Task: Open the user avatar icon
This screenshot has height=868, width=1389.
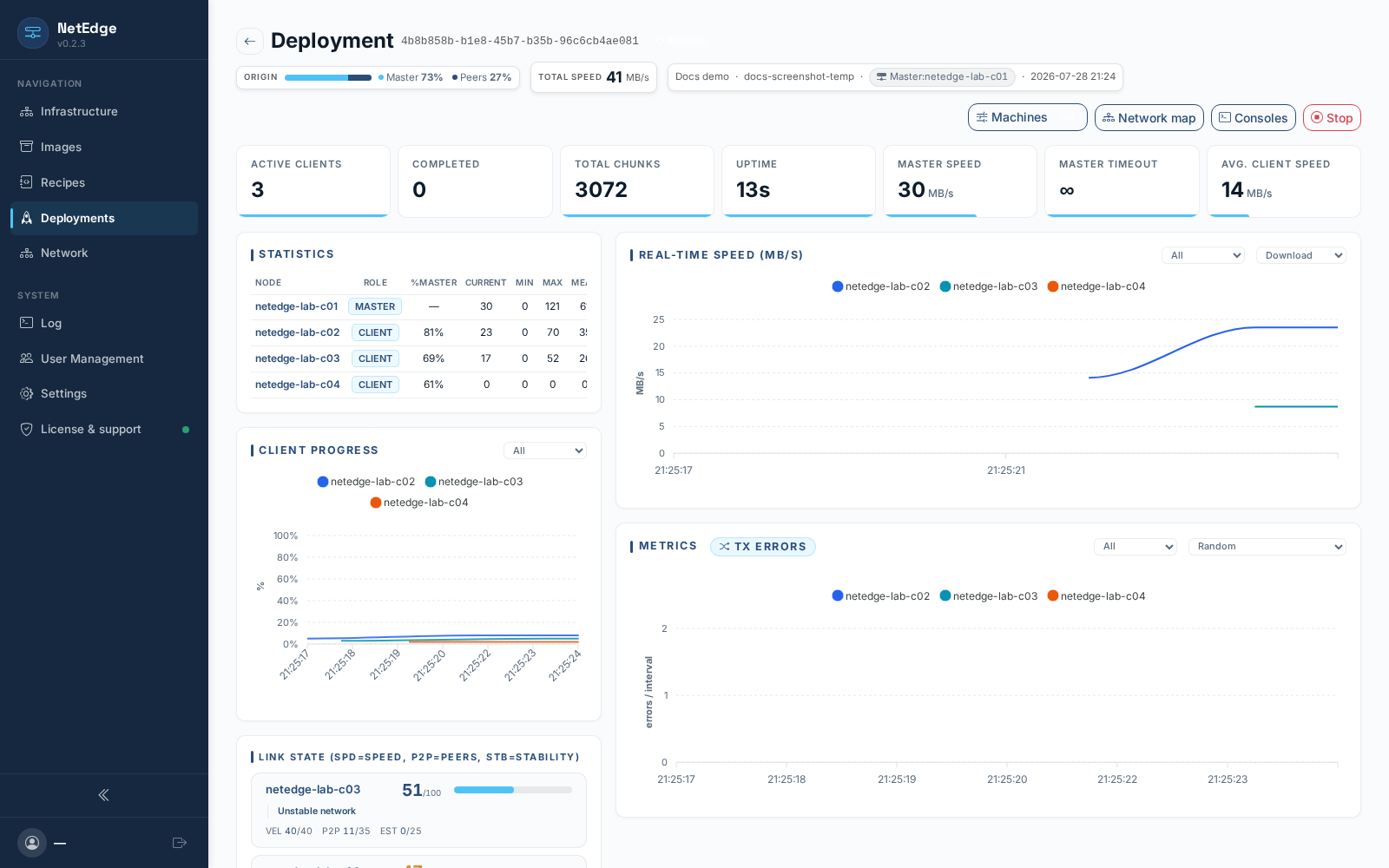Action: tap(32, 843)
